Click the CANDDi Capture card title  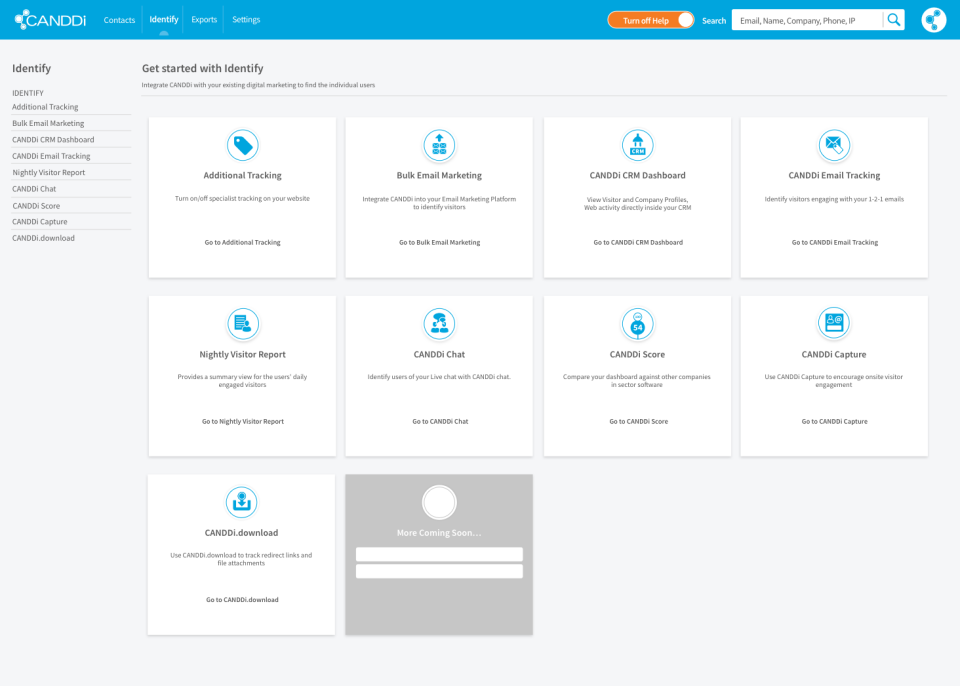point(834,354)
